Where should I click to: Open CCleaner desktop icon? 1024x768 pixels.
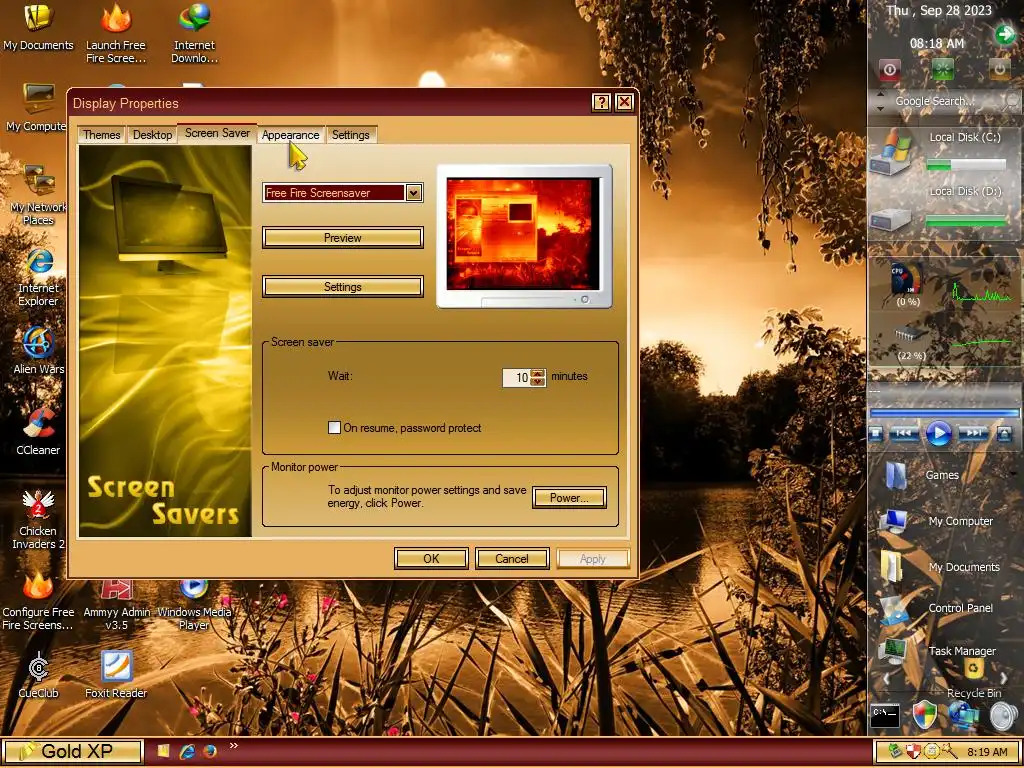[38, 431]
